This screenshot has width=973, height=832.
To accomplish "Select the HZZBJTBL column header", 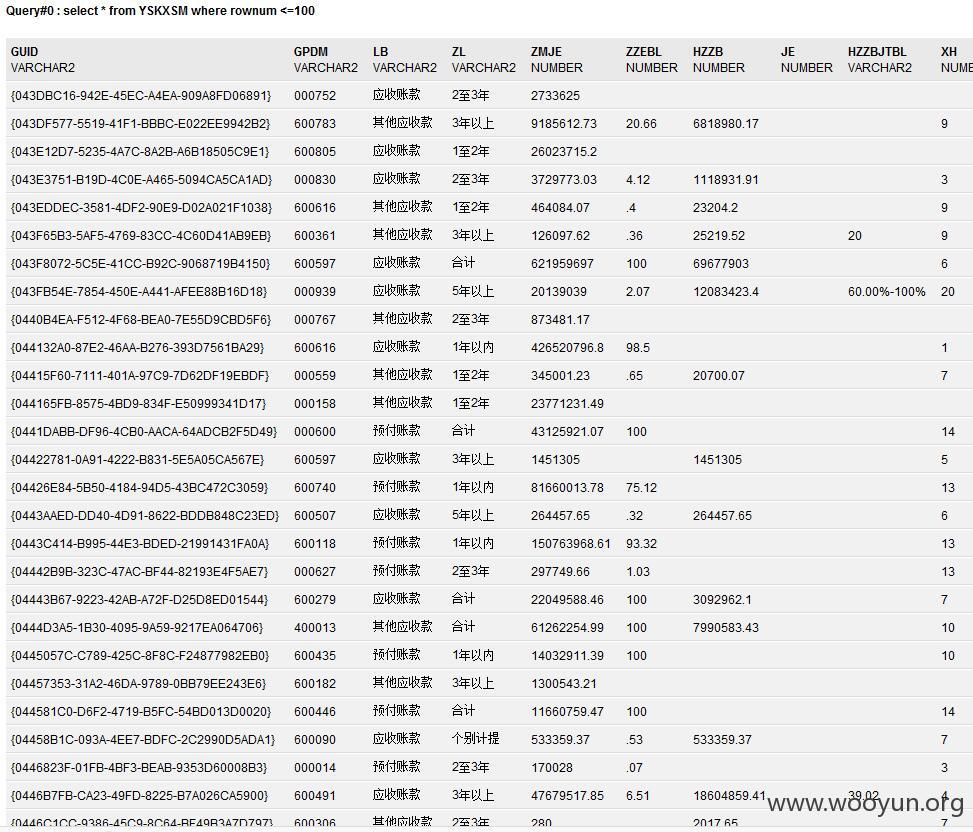I will click(877, 51).
